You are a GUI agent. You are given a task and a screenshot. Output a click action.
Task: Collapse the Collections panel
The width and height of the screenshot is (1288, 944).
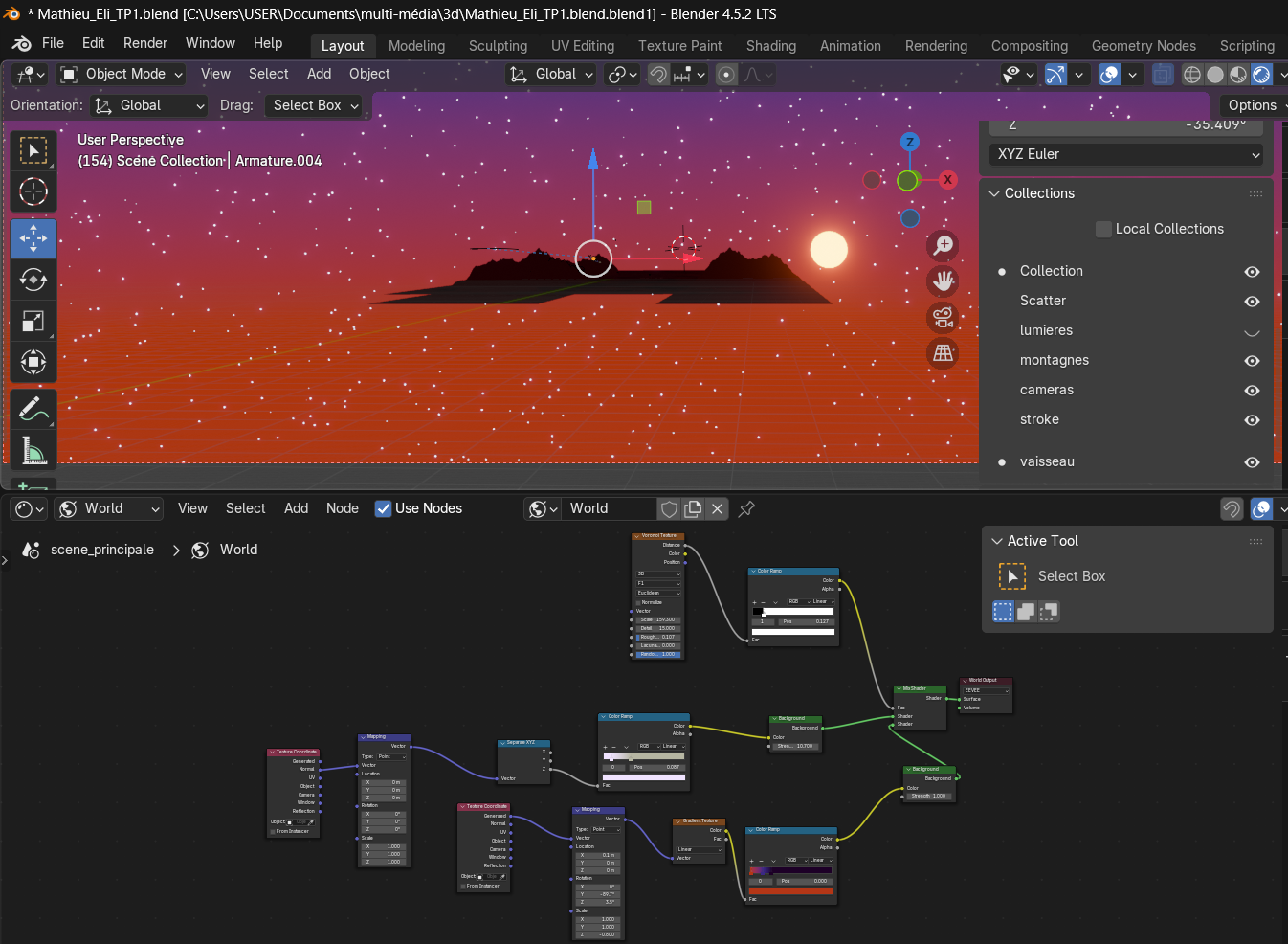[x=996, y=193]
